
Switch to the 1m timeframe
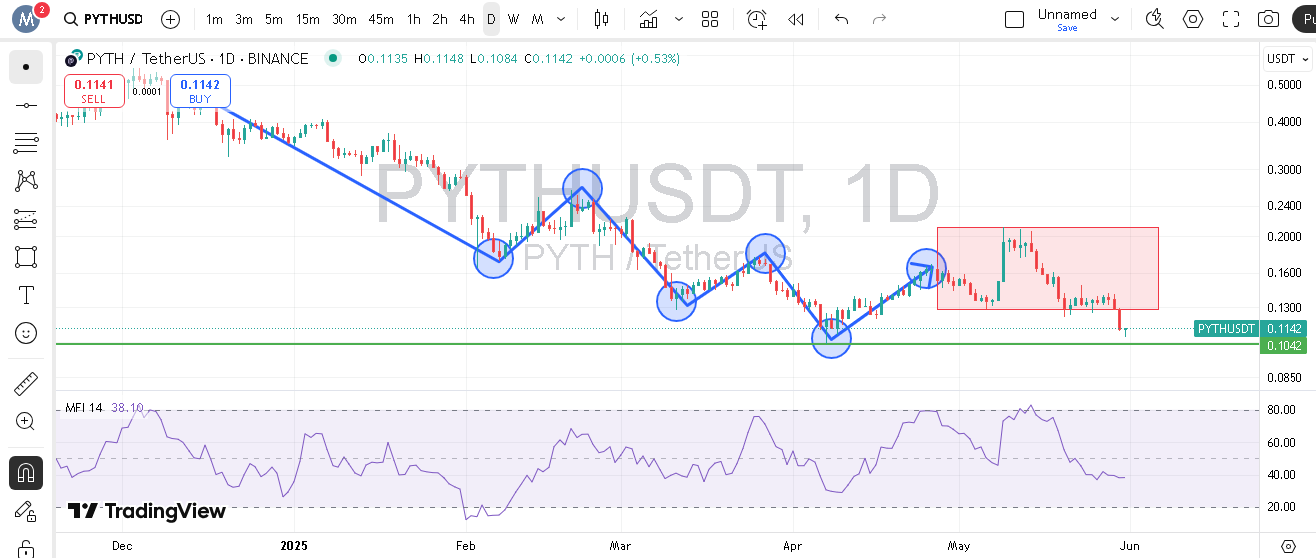click(214, 19)
